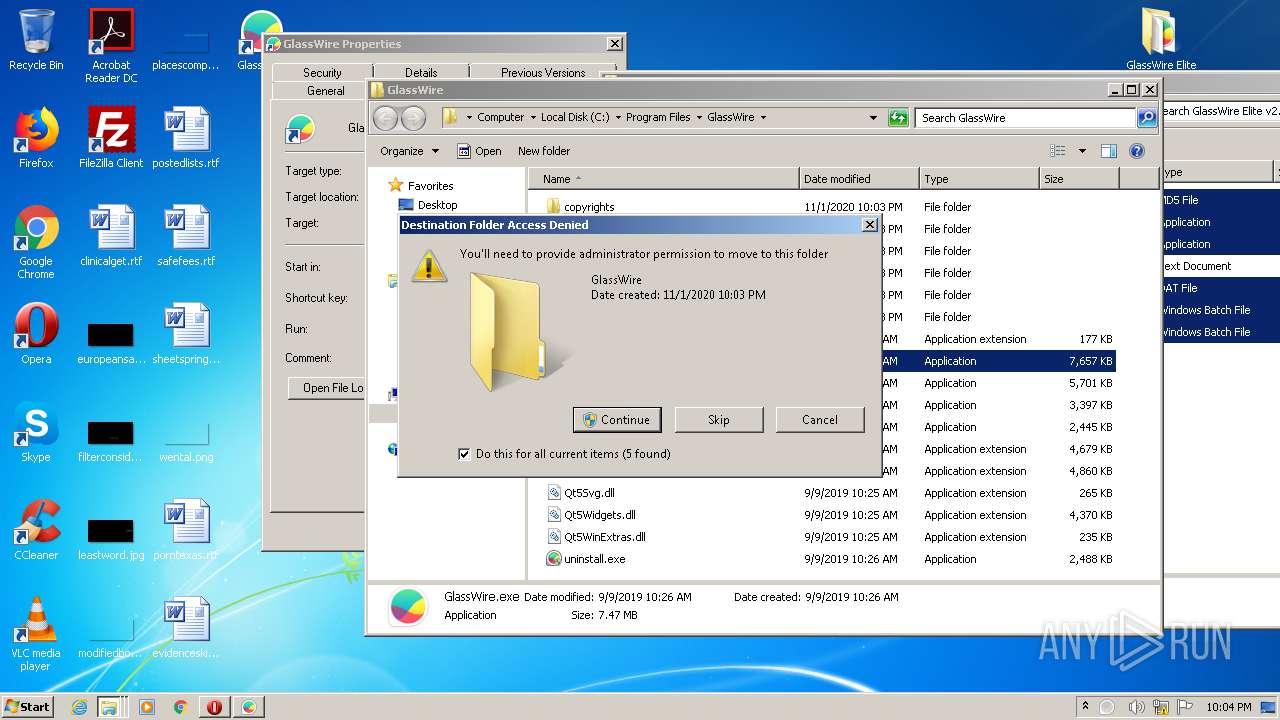The height and width of the screenshot is (720, 1280).
Task: Launch CCleaner desktop shortcut
Action: (x=36, y=530)
